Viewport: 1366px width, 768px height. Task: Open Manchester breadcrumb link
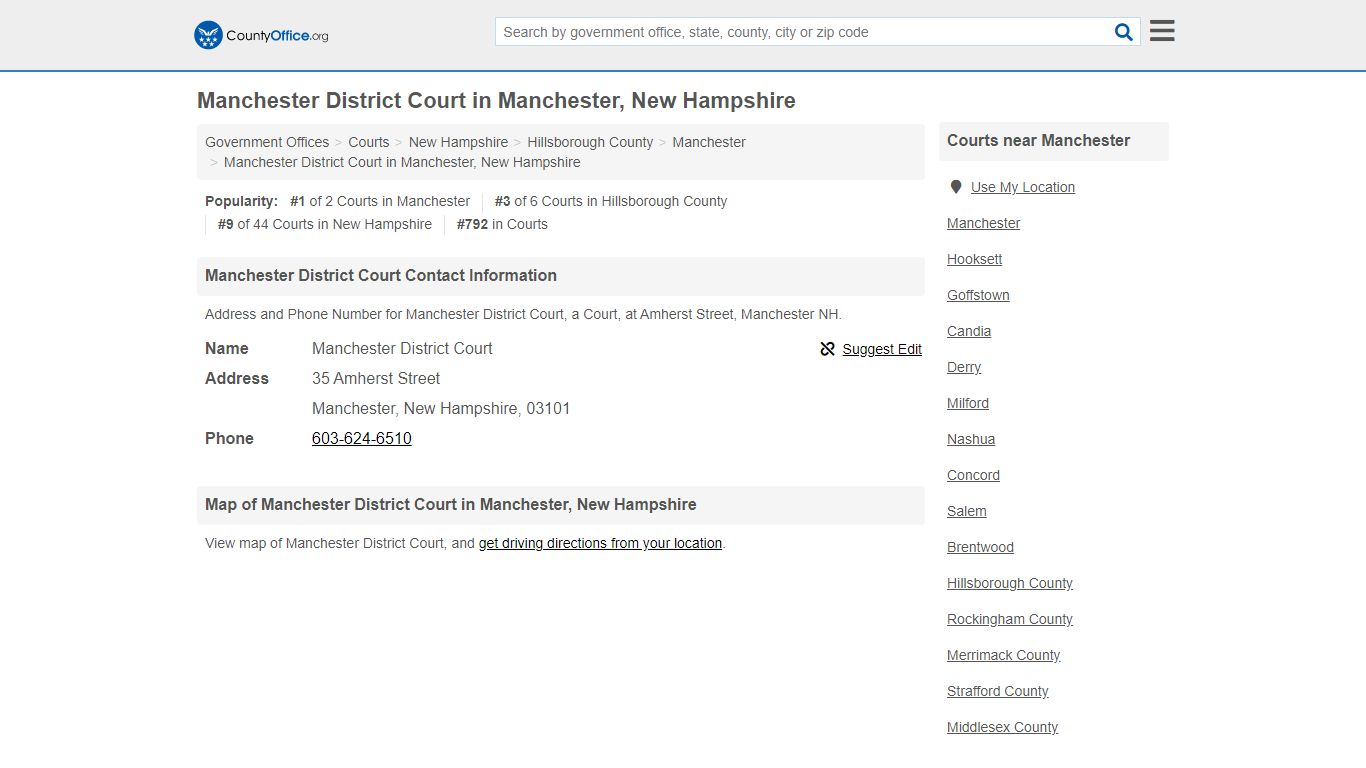(709, 142)
